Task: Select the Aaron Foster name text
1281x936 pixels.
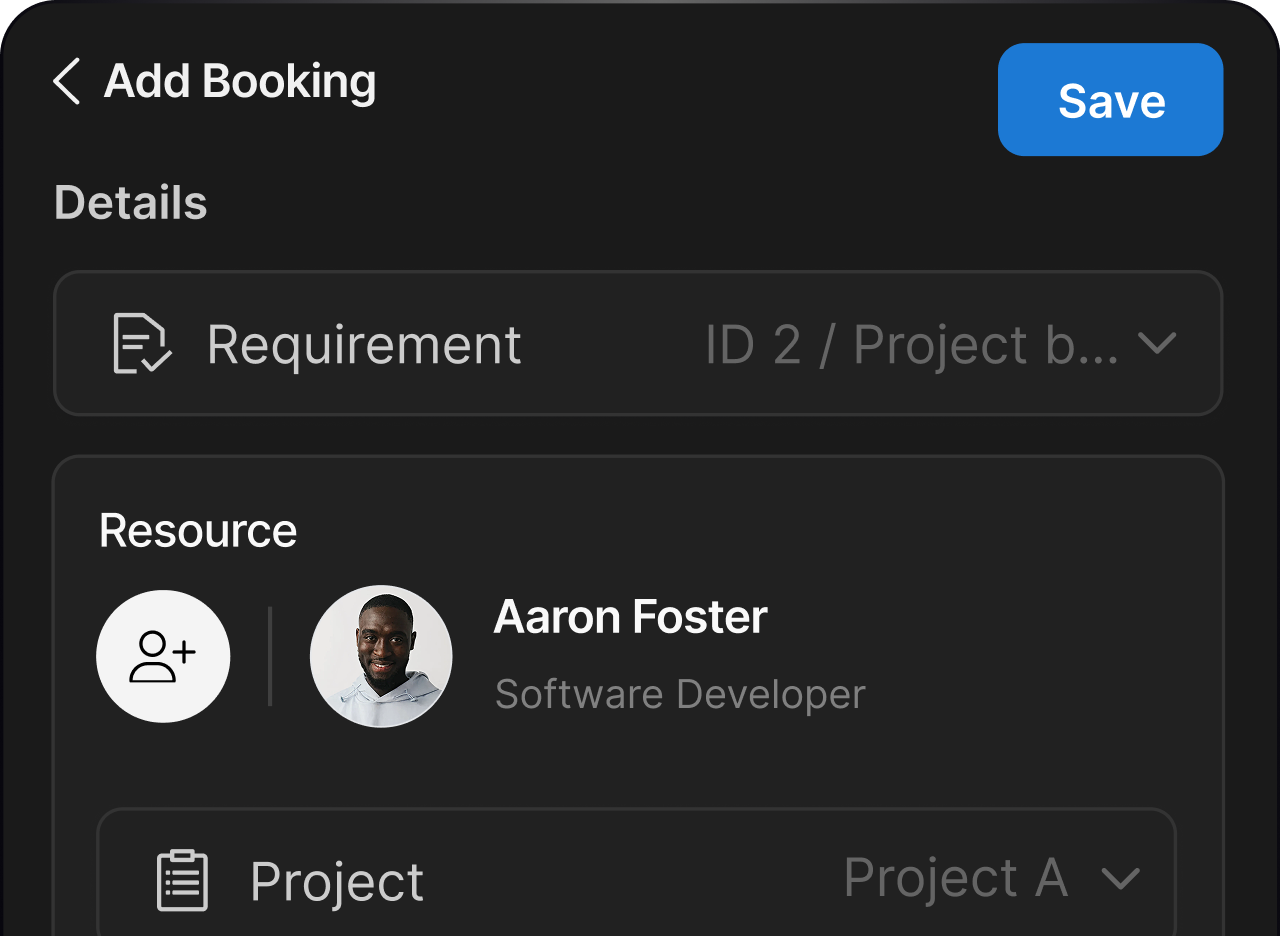Action: coord(629,616)
